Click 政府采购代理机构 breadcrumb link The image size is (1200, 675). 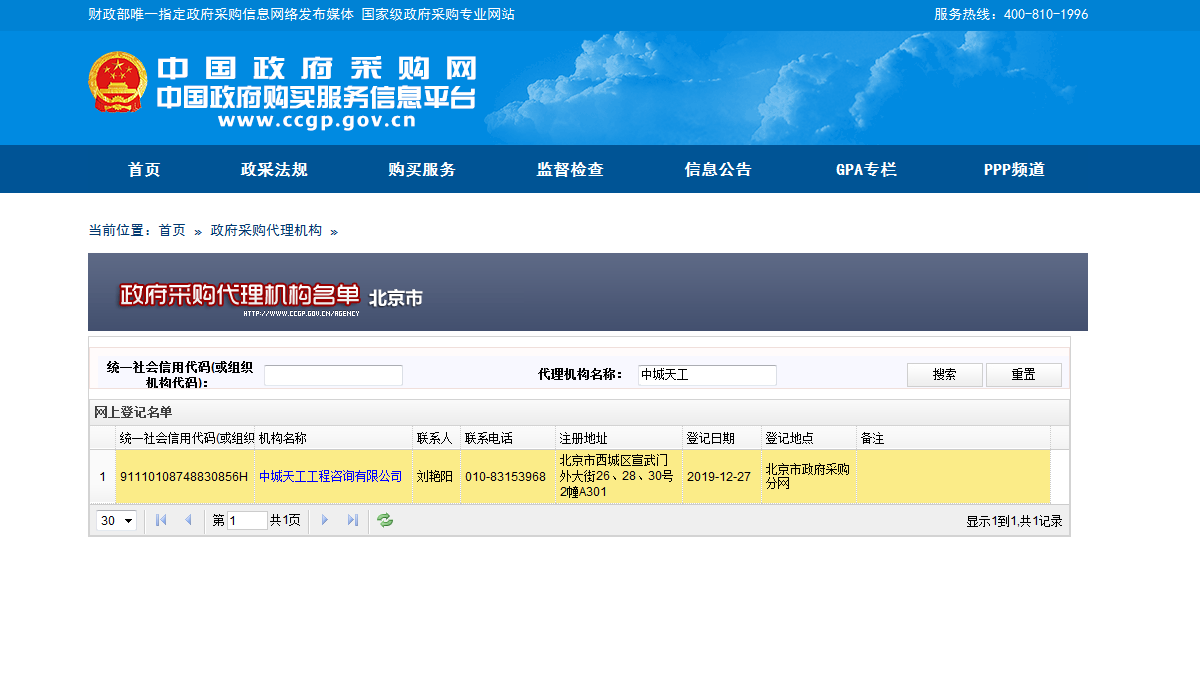click(x=266, y=231)
